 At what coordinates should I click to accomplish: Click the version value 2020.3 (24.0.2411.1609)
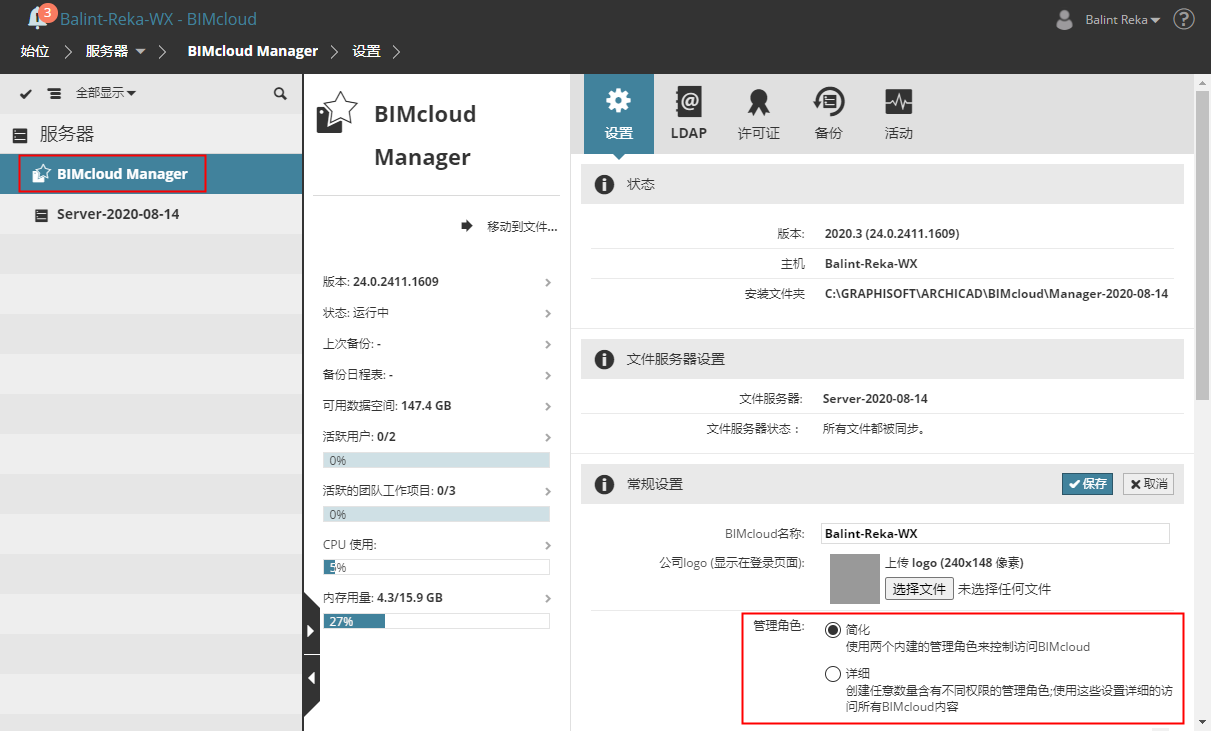(892, 234)
